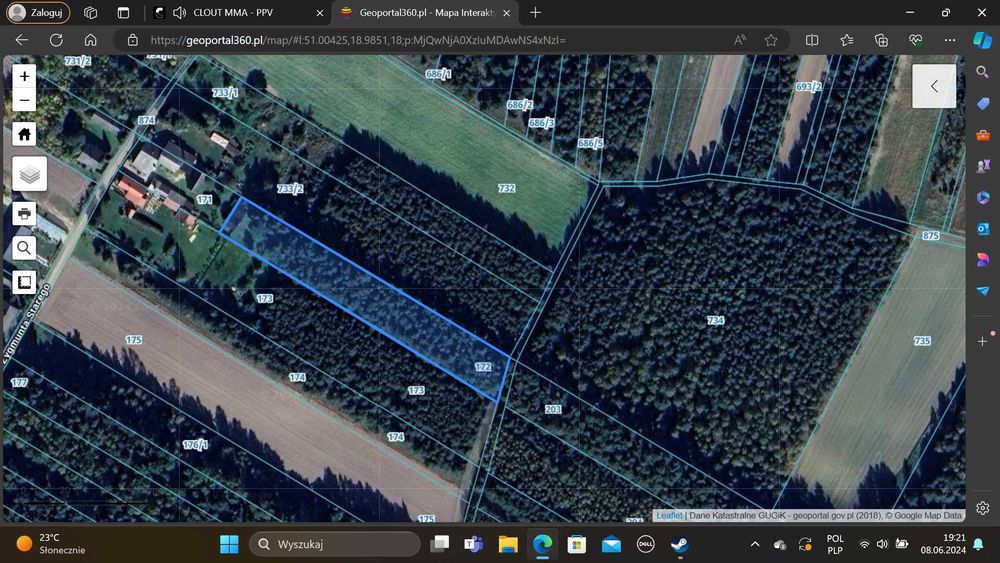Select parcel label 203
The width and height of the screenshot is (1000, 563).
(553, 409)
